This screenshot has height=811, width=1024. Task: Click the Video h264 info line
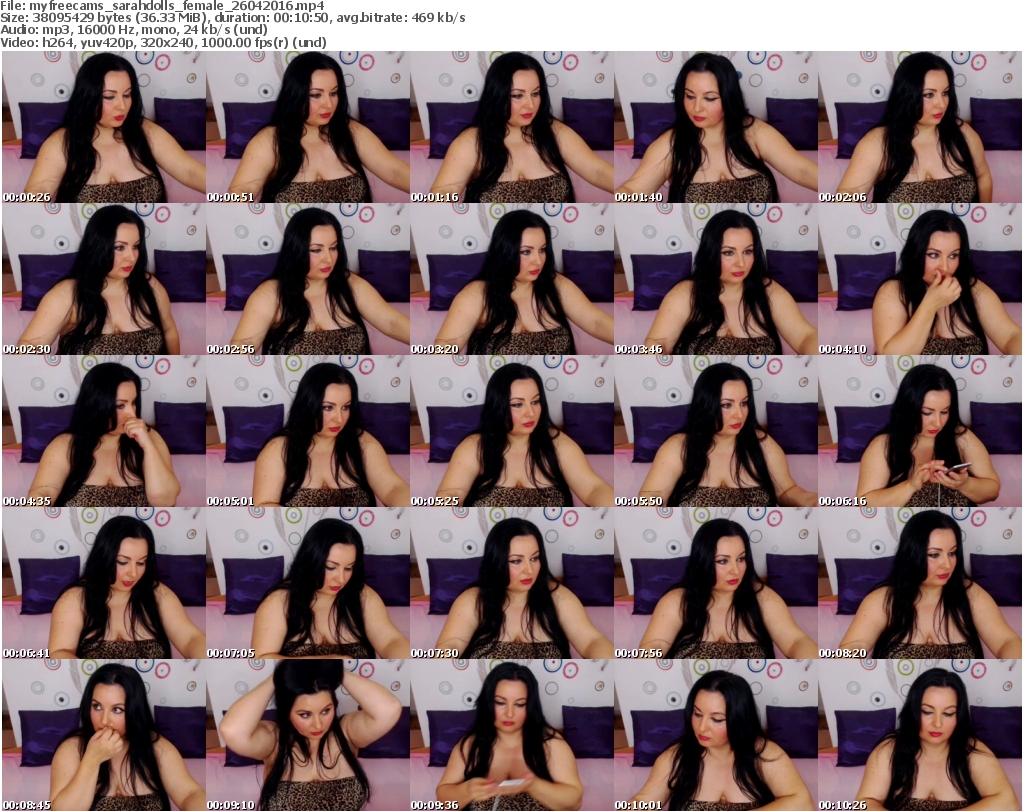point(163,42)
